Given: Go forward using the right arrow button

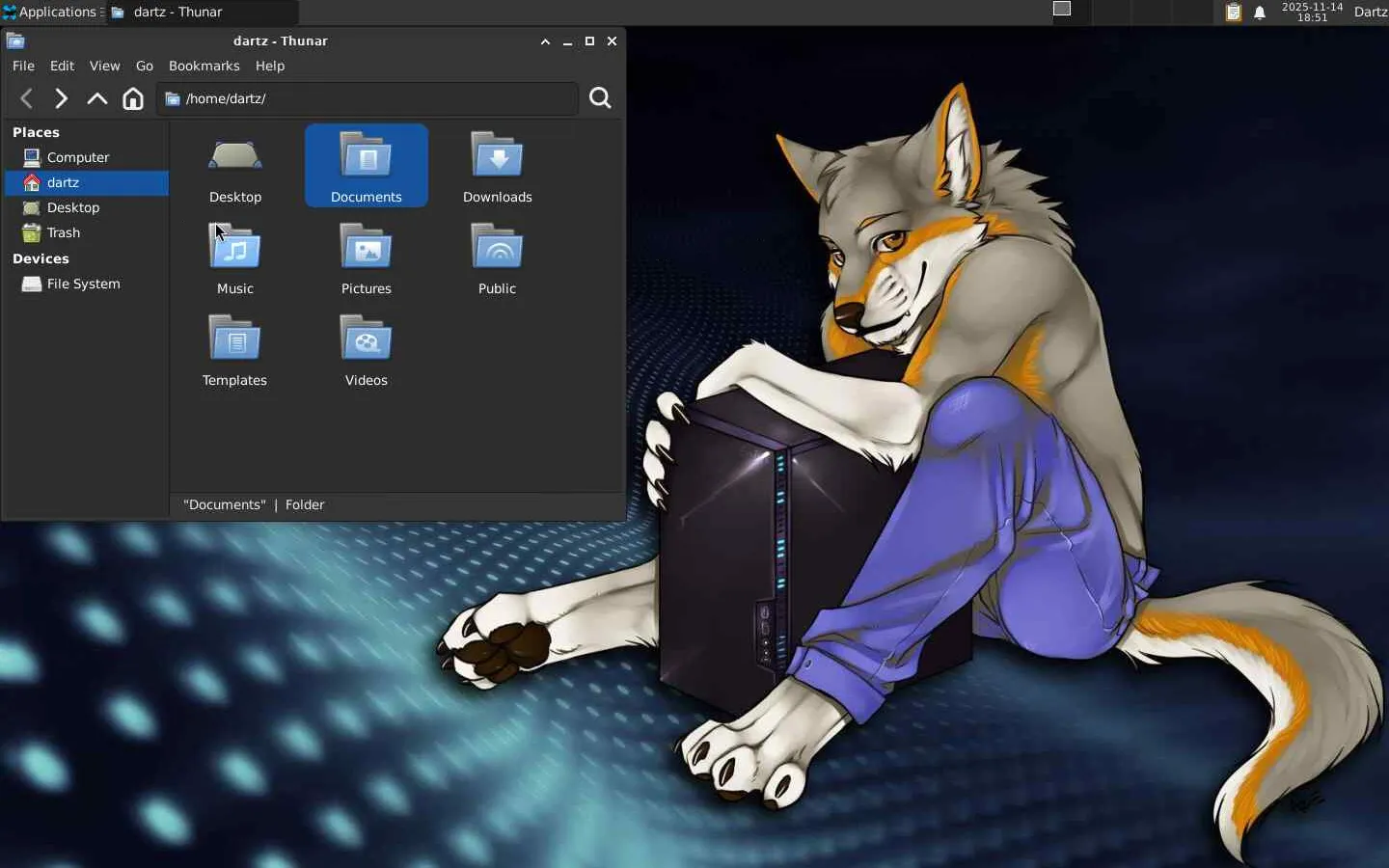Looking at the screenshot, I should pos(61,98).
